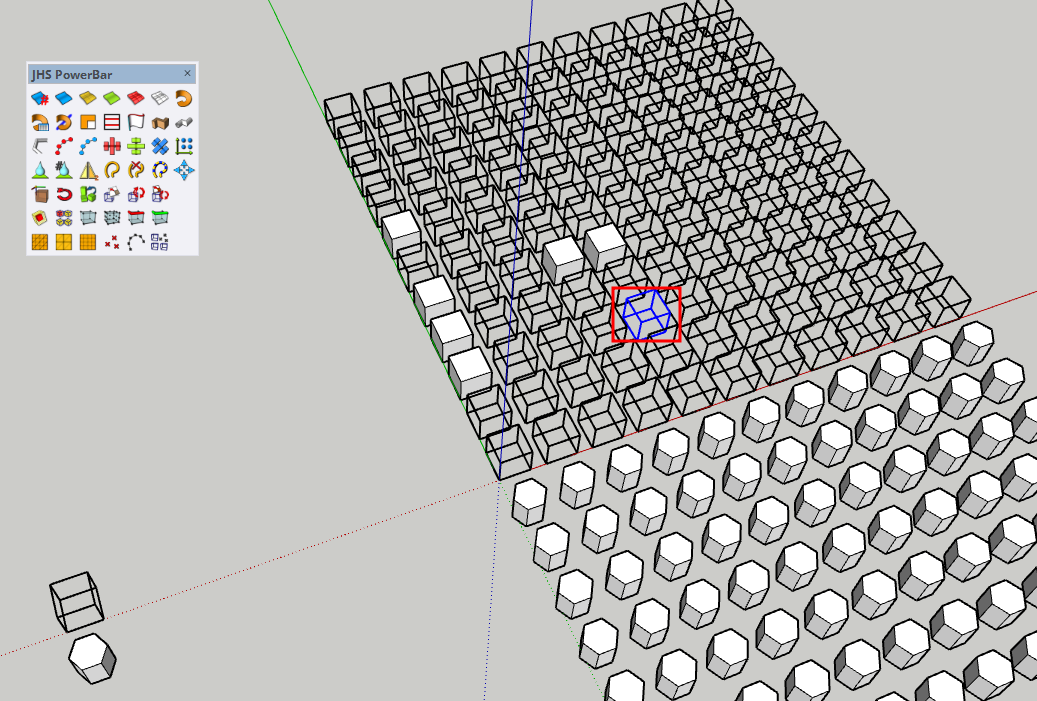Viewport: 1037px width, 701px height.
Task: Click the blue four-way arrows icon
Action: point(184,170)
